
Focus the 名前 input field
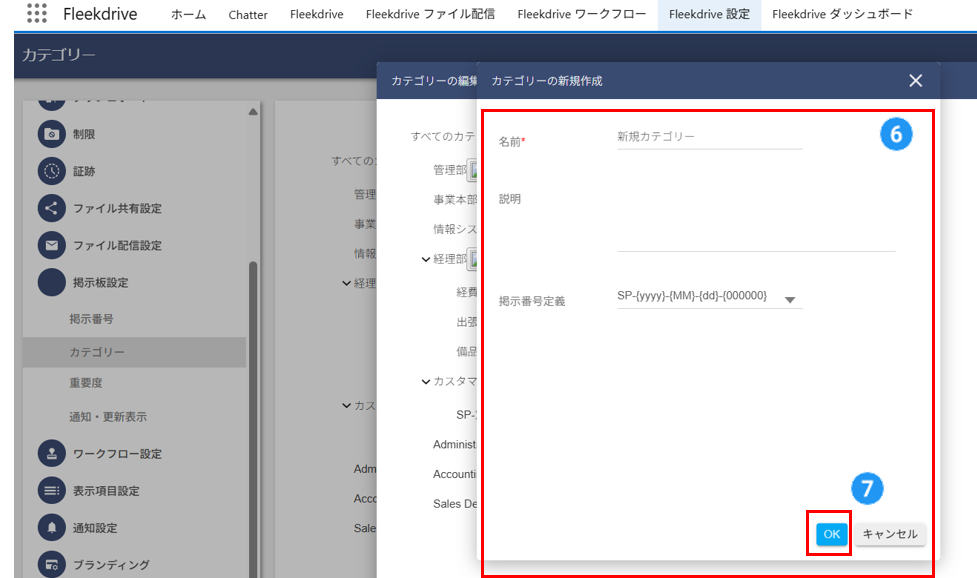coord(710,137)
